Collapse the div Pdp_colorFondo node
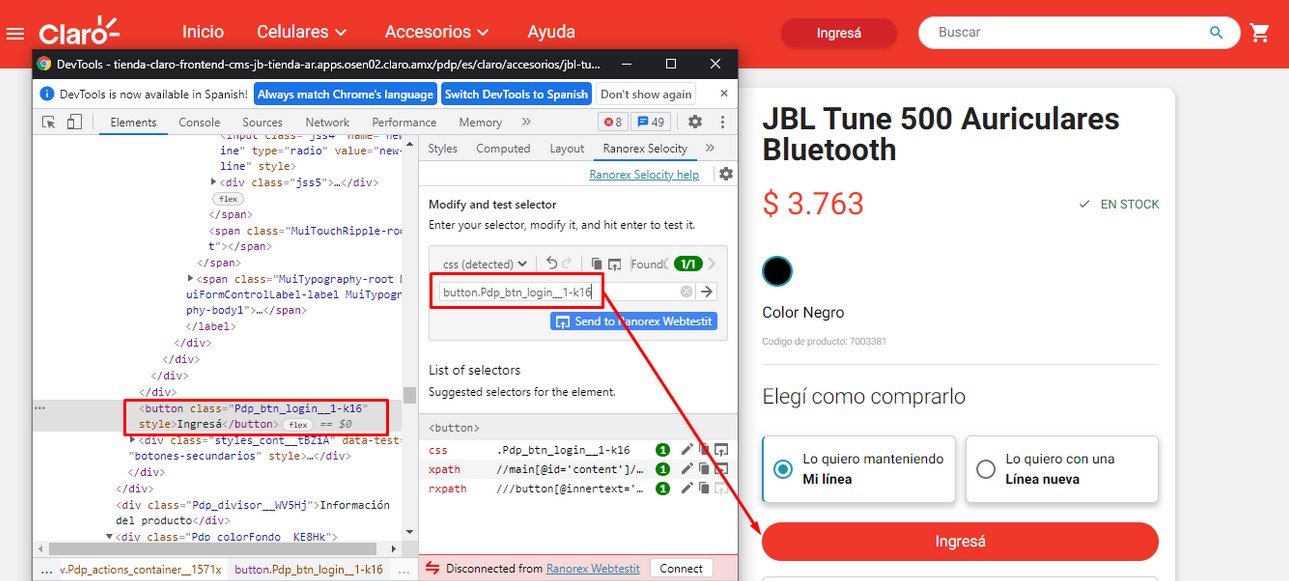Viewport: 1289px width, 581px height. pos(109,537)
